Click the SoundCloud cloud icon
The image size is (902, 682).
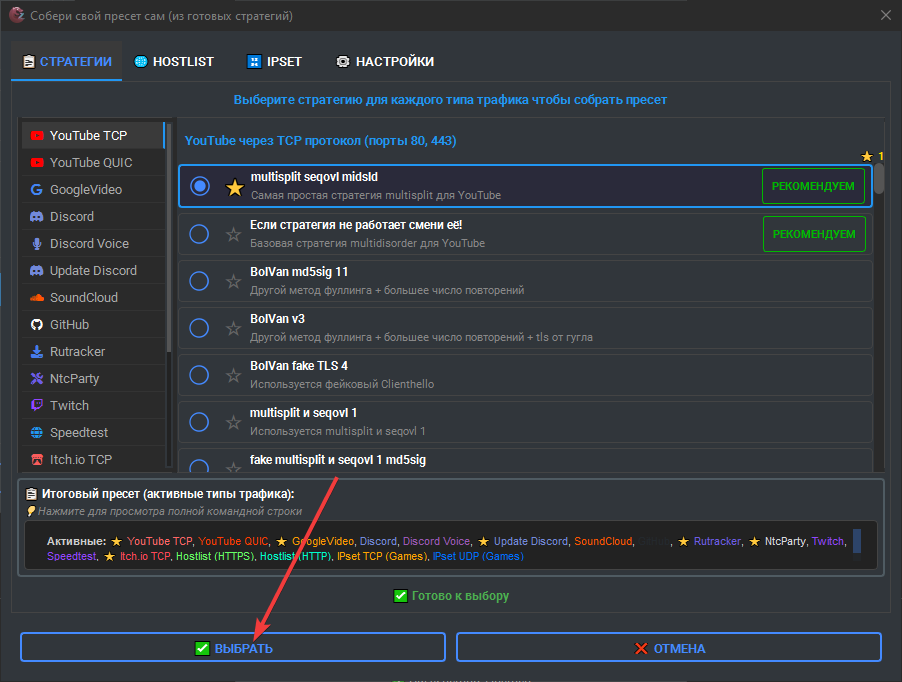37,298
